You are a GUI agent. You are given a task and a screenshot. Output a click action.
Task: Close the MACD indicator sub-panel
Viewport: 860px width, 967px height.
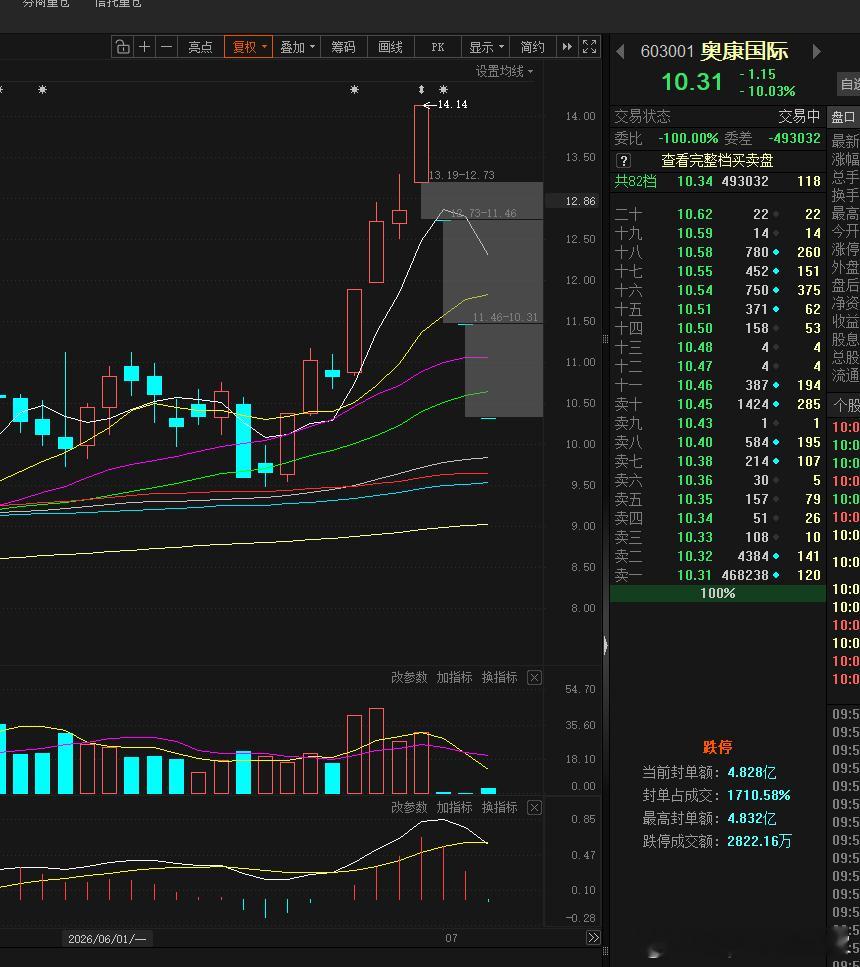coord(534,808)
